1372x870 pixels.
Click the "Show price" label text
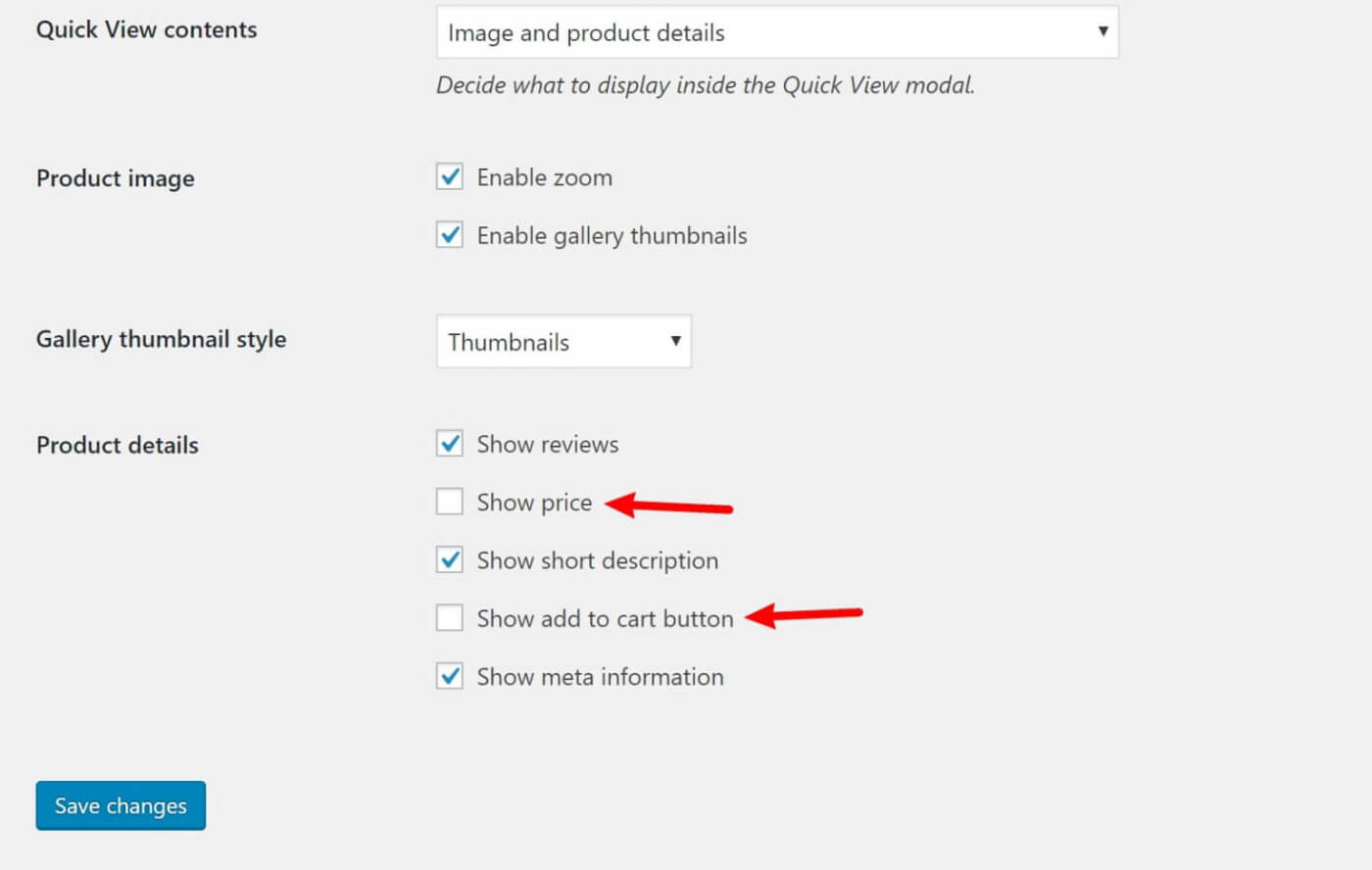(534, 503)
